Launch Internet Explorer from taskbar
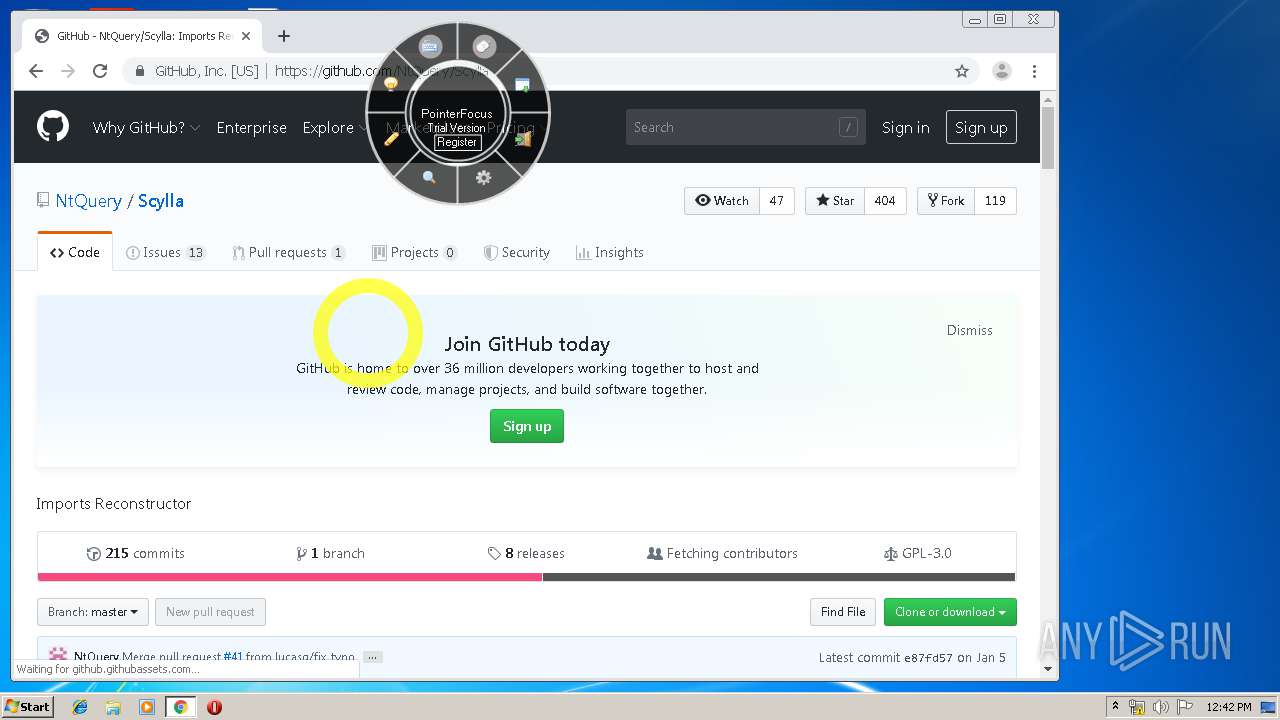This screenshot has width=1280, height=720. [x=80, y=707]
